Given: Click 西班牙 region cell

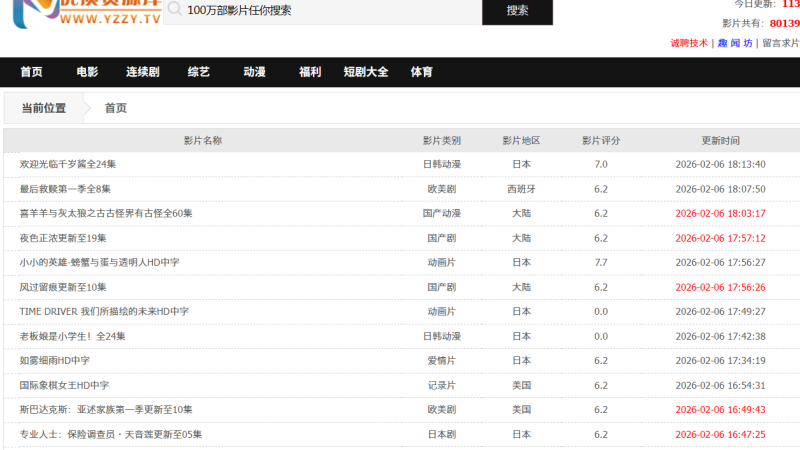Looking at the screenshot, I should coord(521,189).
